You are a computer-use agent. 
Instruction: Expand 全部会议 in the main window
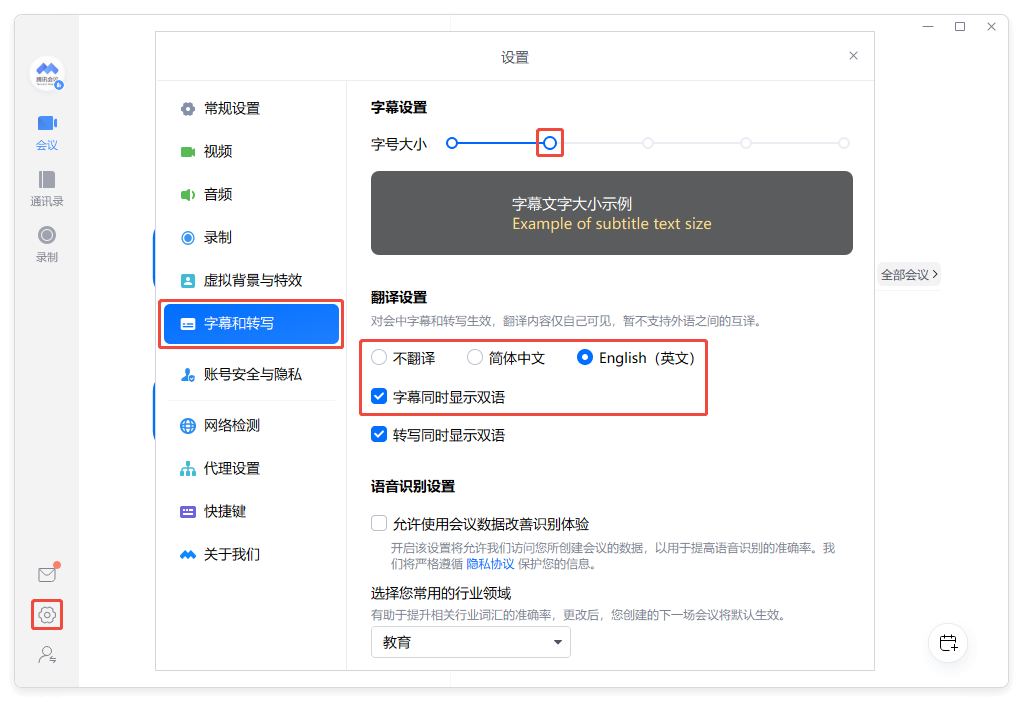click(909, 275)
